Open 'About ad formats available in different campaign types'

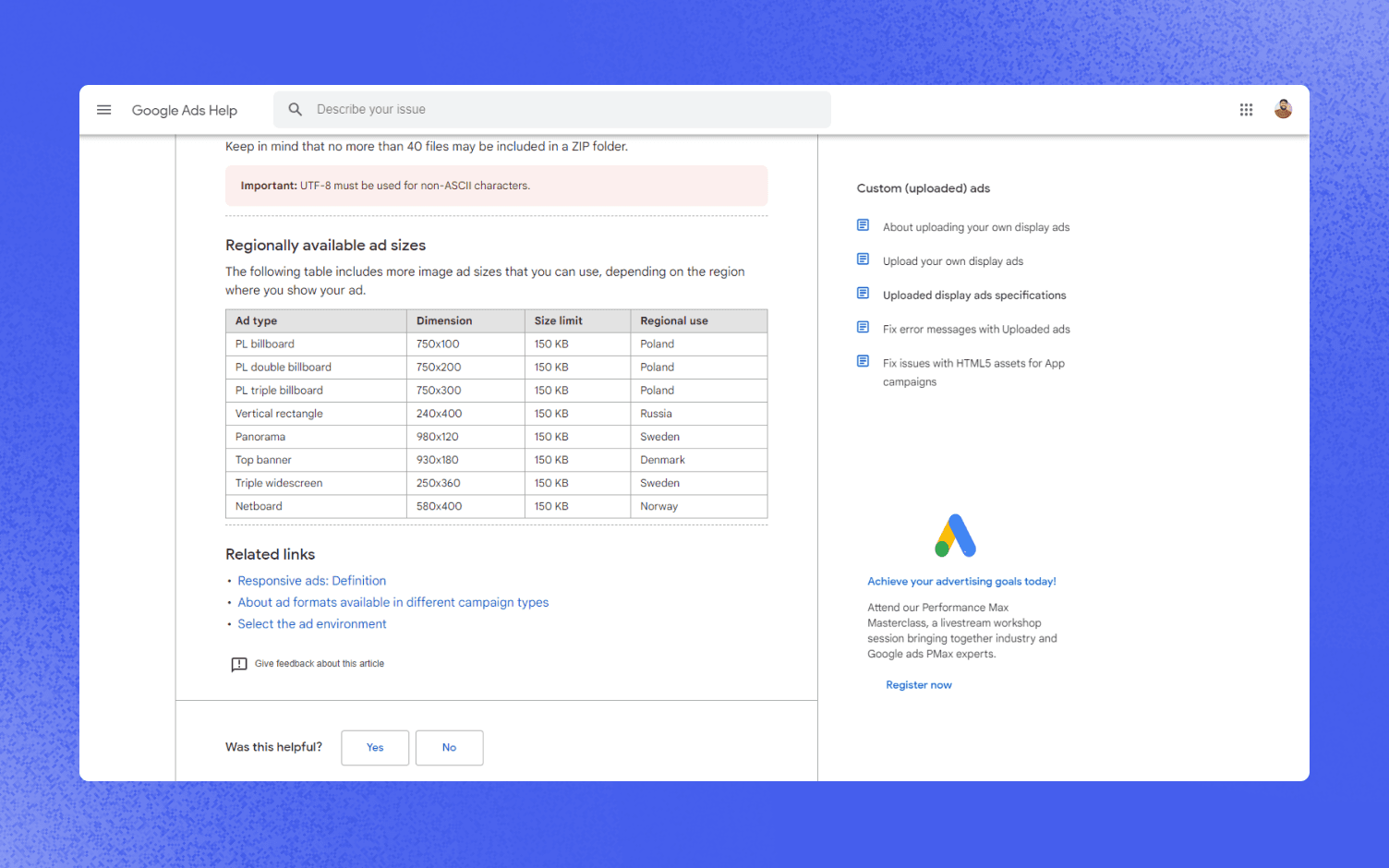pyautogui.click(x=393, y=602)
